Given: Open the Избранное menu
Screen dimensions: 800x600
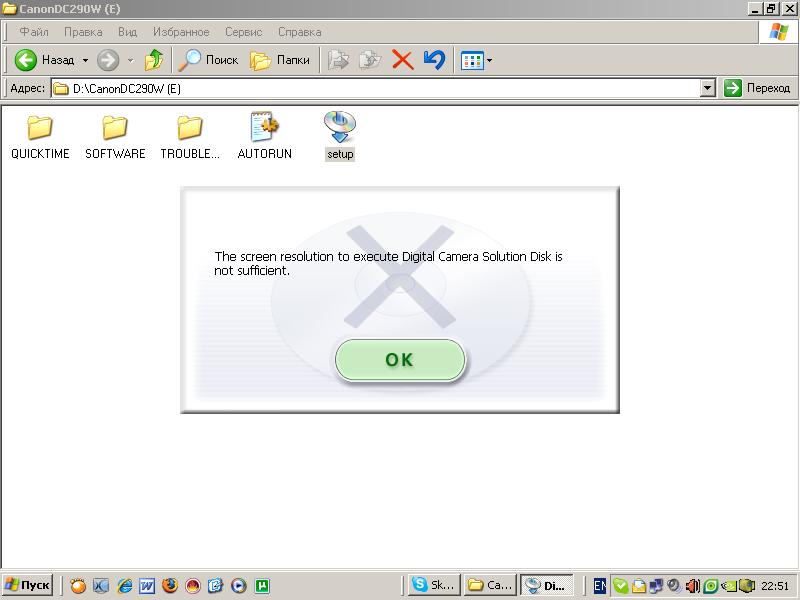Looking at the screenshot, I should click(181, 32).
